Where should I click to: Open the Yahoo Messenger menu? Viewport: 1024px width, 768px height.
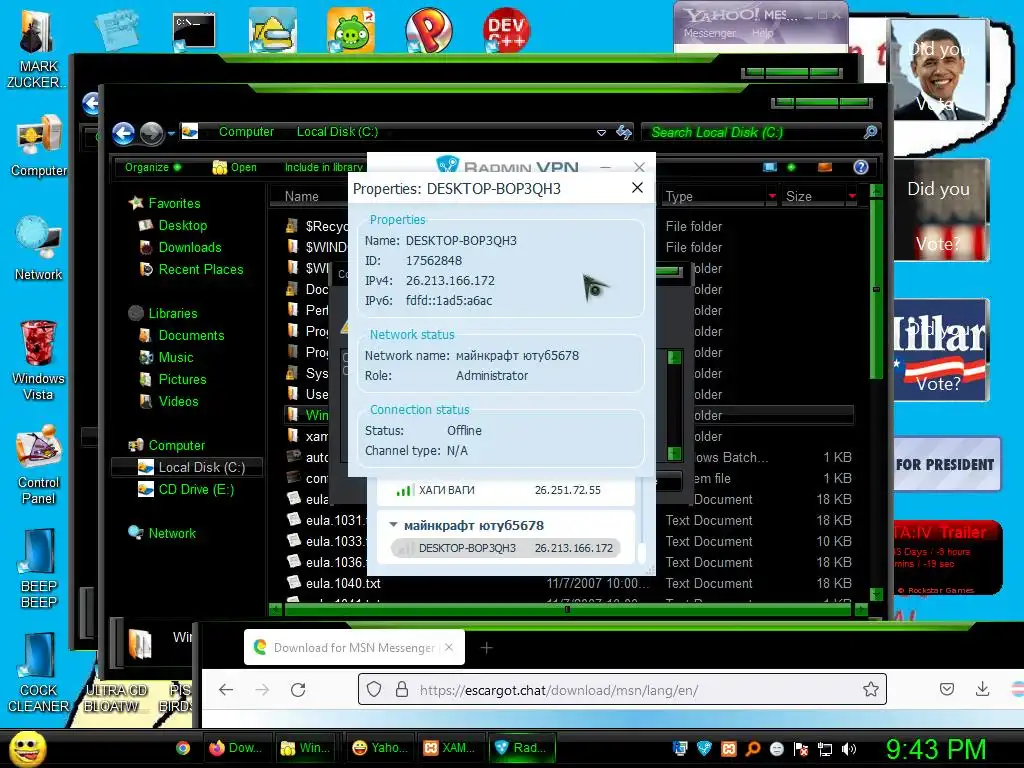[x=709, y=33]
